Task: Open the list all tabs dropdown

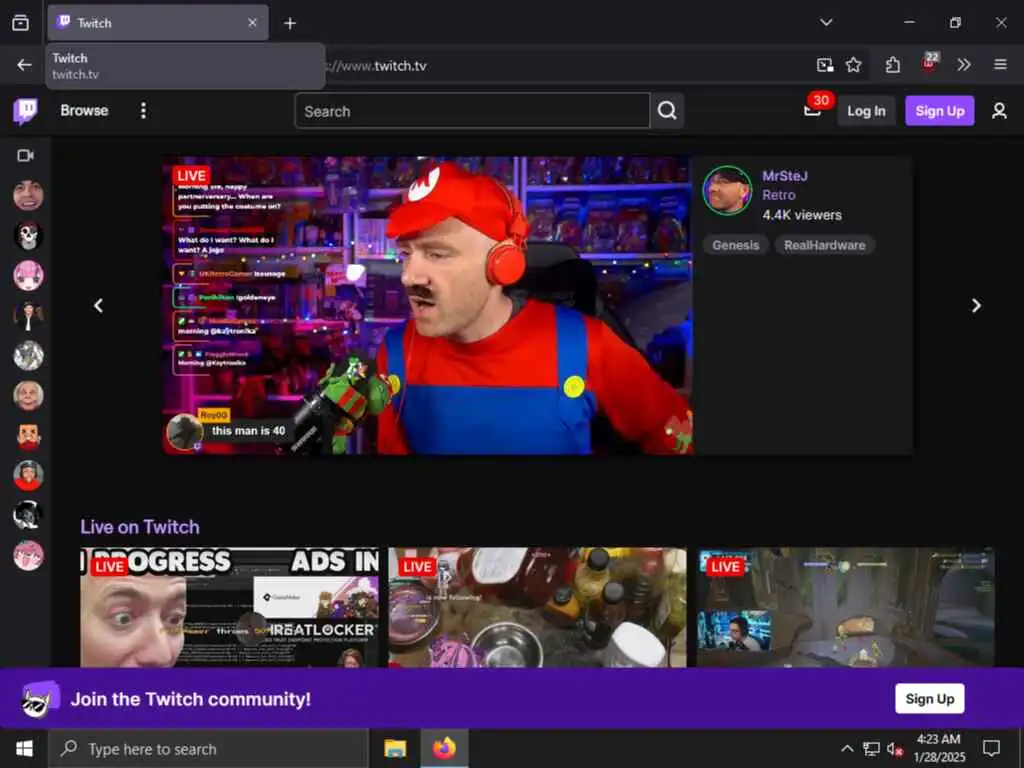Action: tap(826, 23)
